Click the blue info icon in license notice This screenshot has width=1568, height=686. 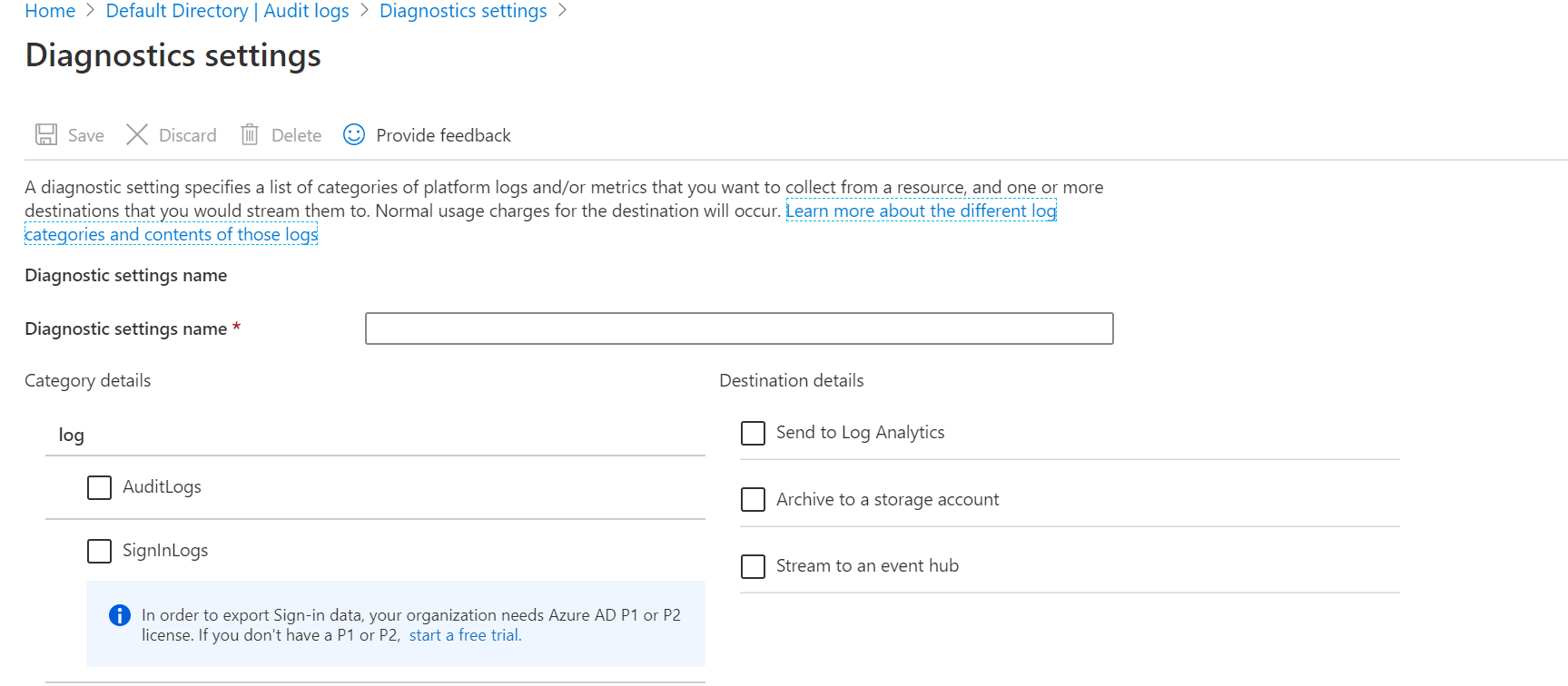tap(120, 615)
